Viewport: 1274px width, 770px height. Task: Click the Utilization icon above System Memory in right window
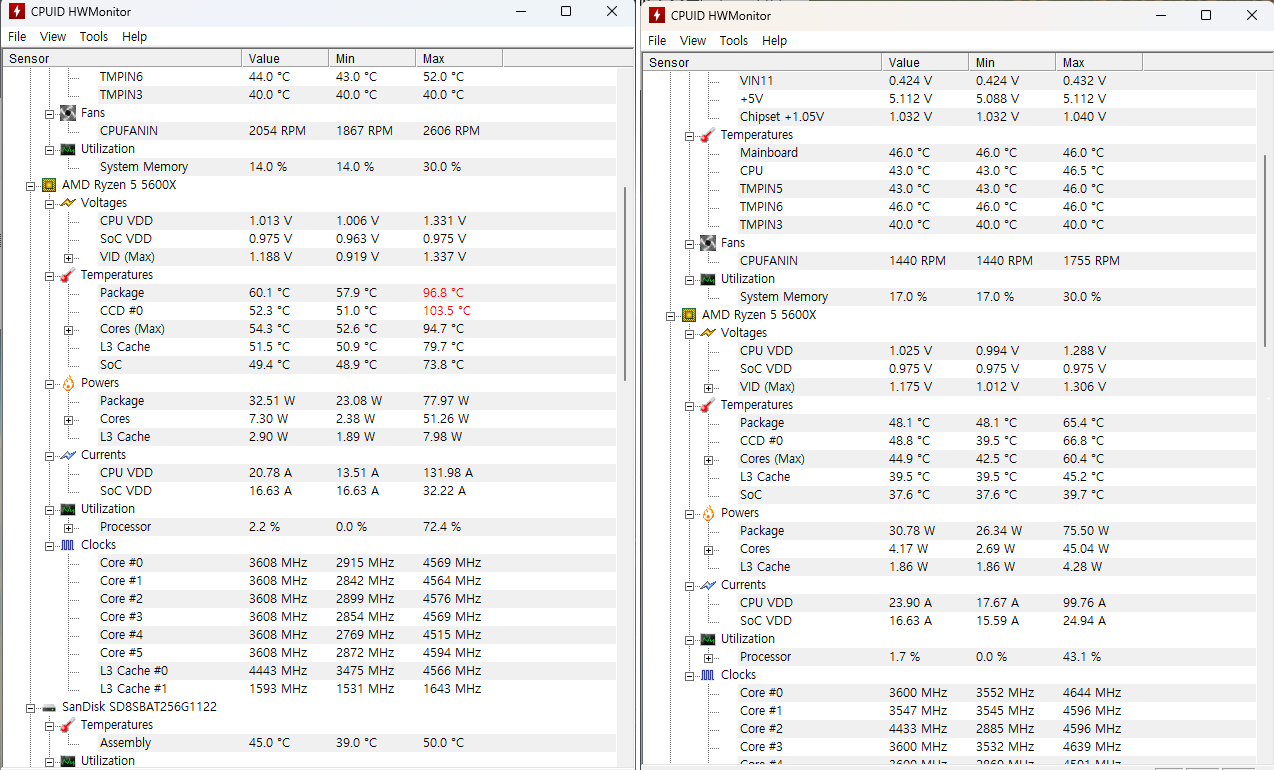pos(708,279)
